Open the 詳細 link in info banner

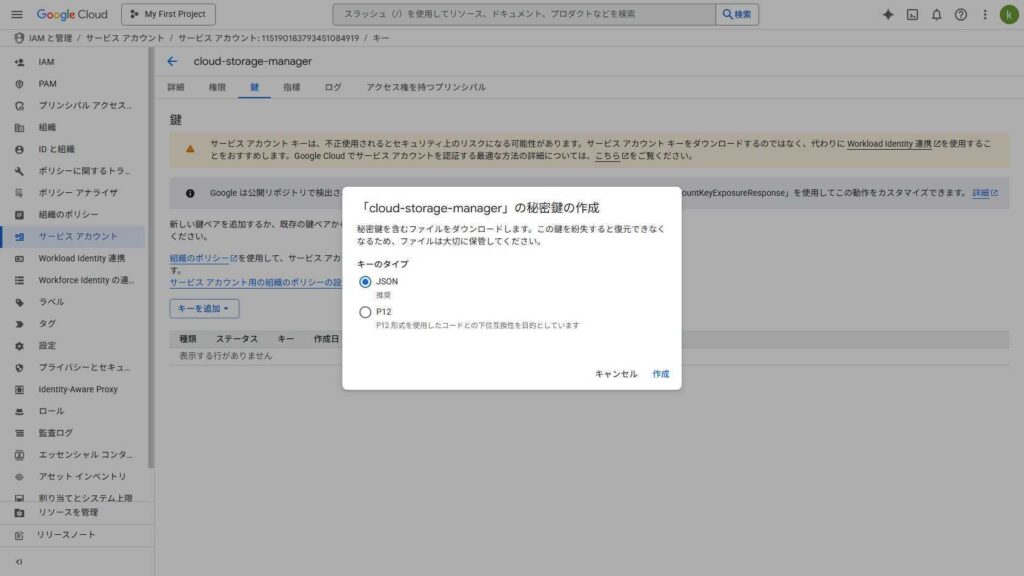[x=985, y=193]
